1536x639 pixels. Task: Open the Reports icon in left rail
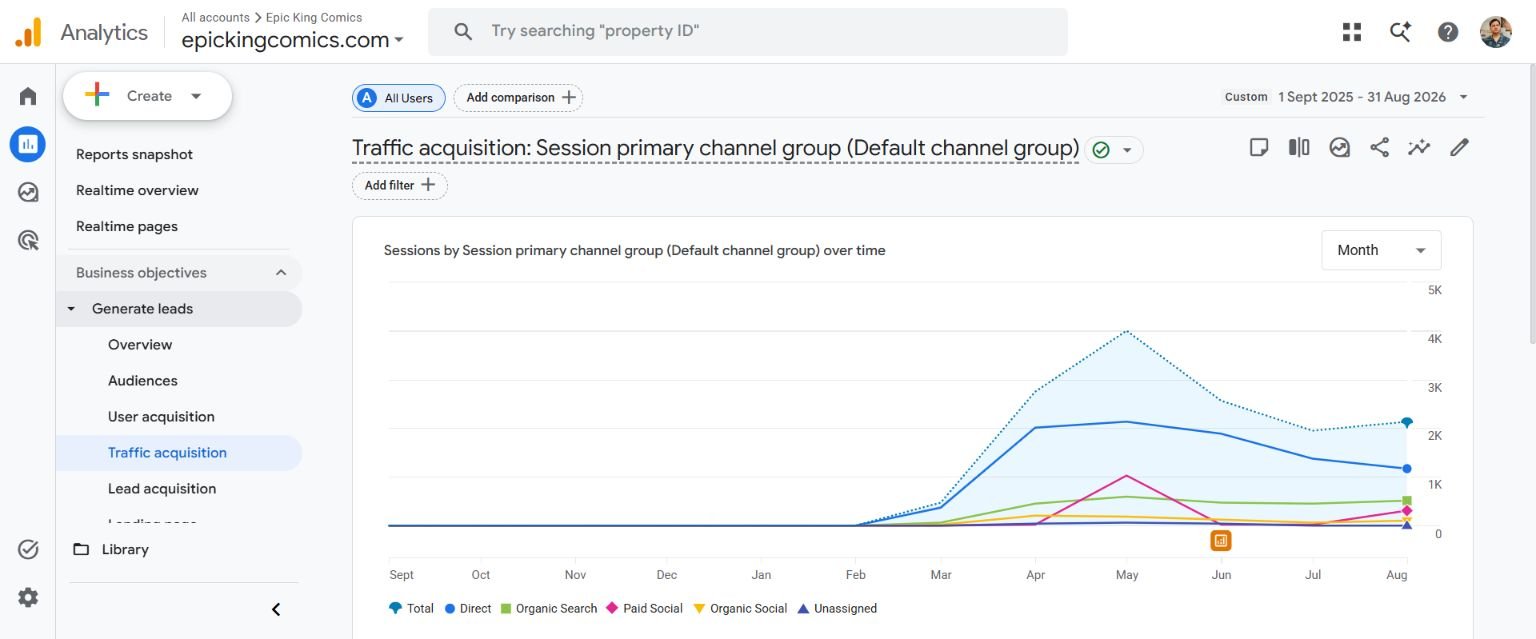coord(28,144)
